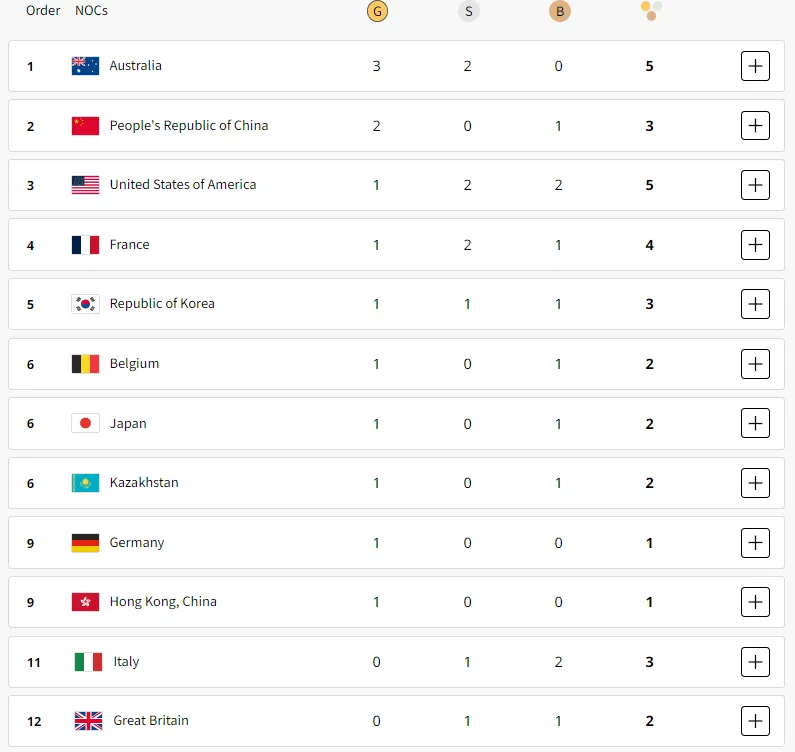Click the Kazakhstan flag icon
Screen dimensions: 795x752
click(x=85, y=483)
